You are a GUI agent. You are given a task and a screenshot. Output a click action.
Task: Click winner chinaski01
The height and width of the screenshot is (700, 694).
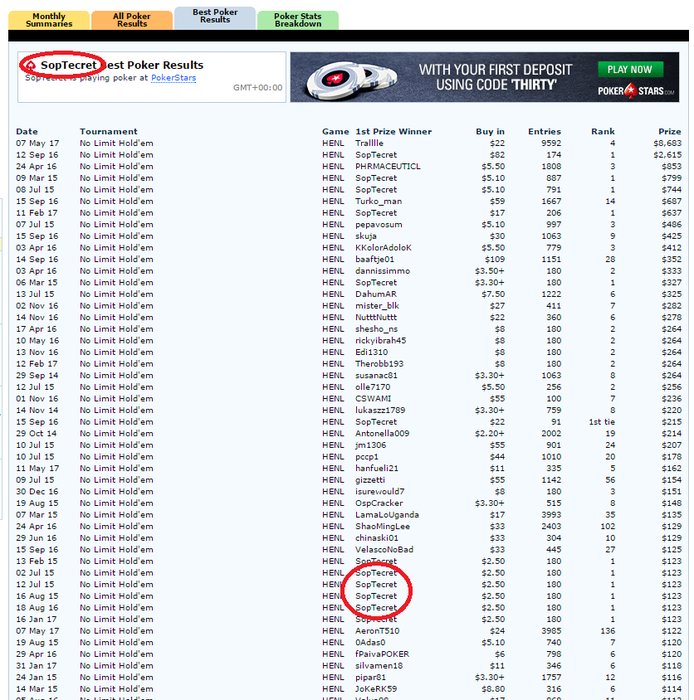pyautogui.click(x=377, y=538)
